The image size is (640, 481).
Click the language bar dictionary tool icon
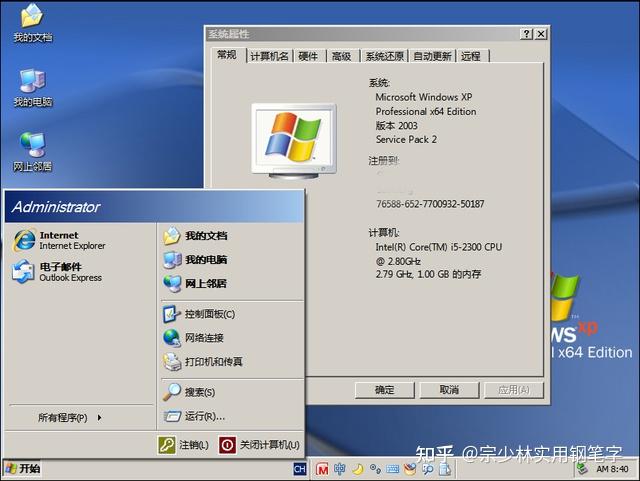pyautogui.click(x=410, y=469)
